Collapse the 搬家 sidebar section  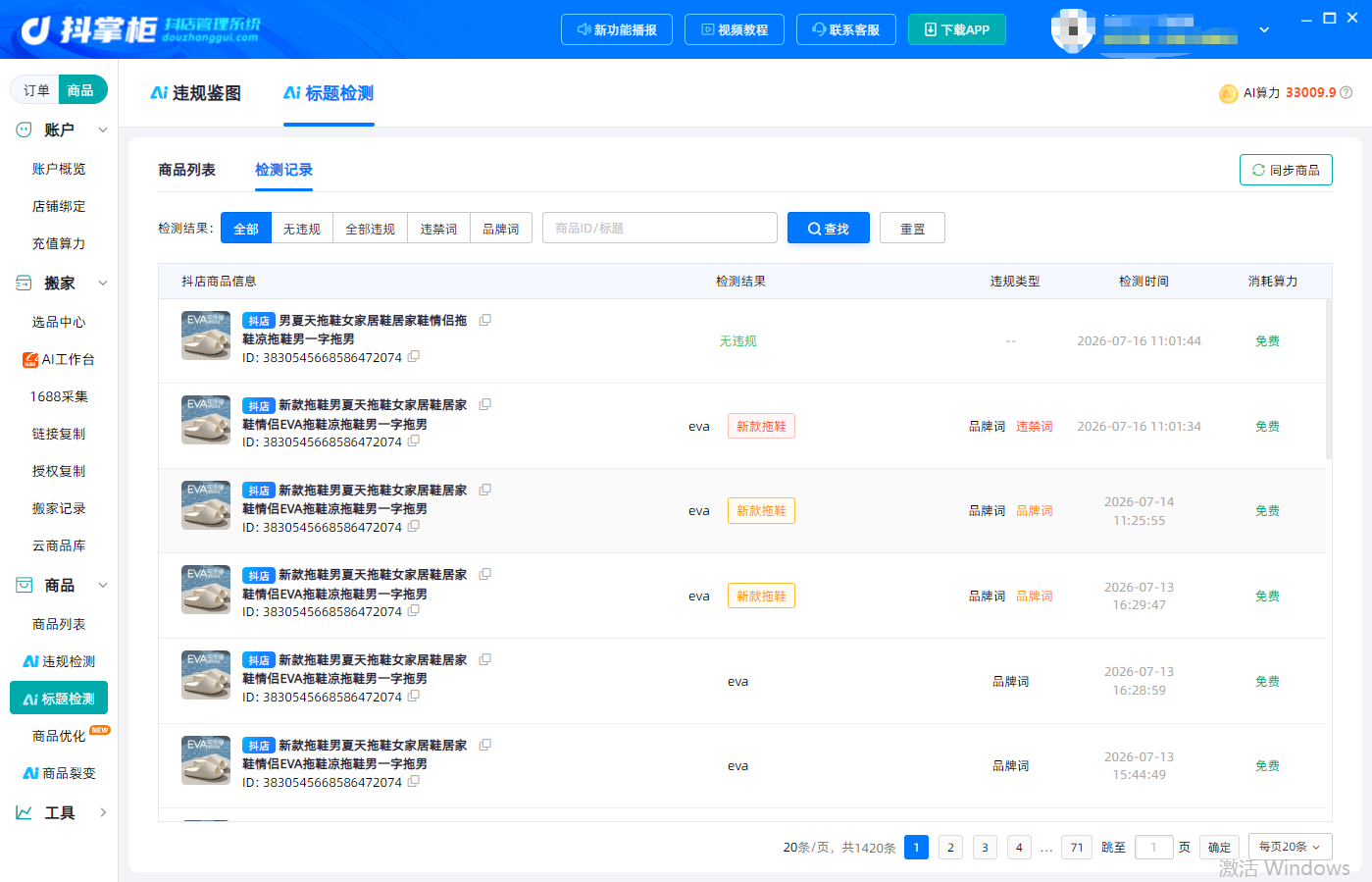point(102,283)
